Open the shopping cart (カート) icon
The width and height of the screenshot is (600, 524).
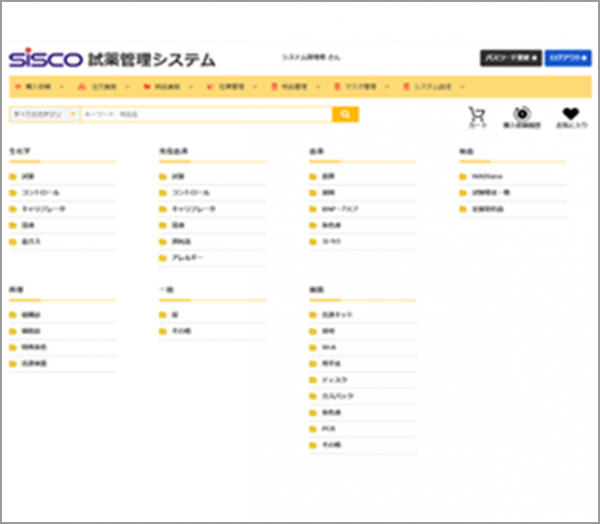click(x=477, y=116)
